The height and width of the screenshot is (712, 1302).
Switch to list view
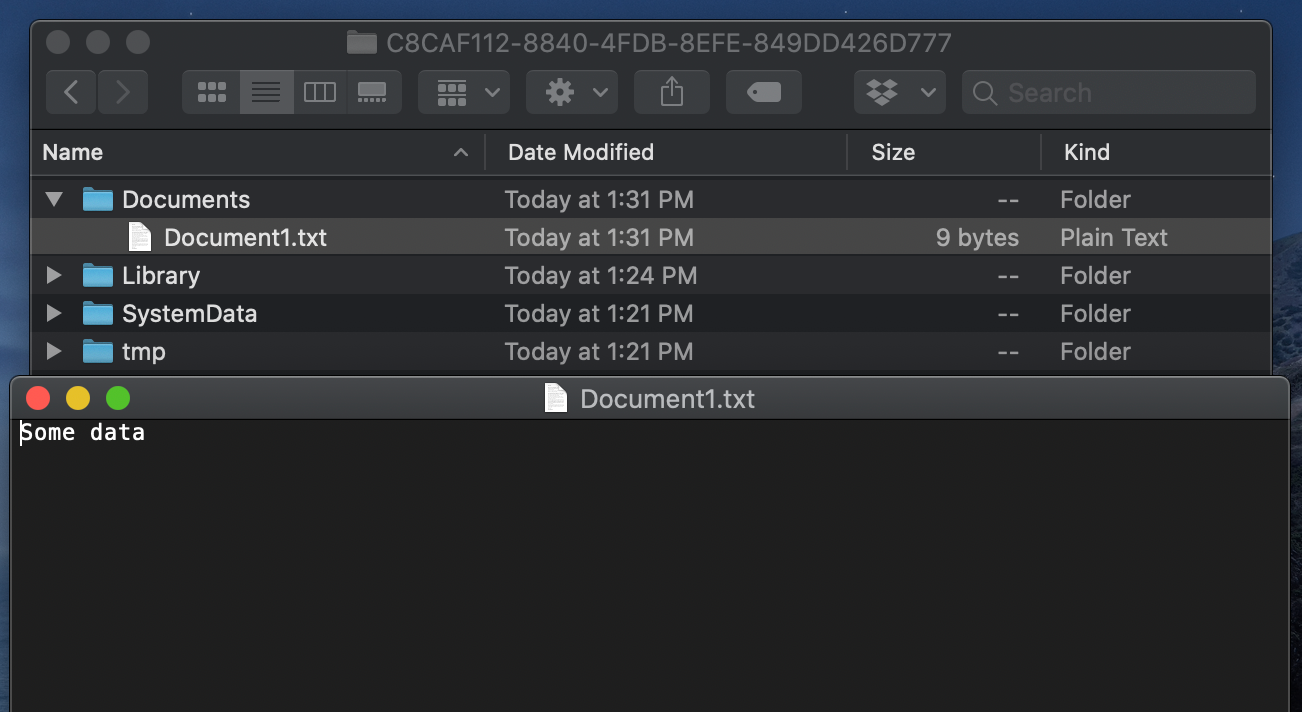click(x=265, y=91)
